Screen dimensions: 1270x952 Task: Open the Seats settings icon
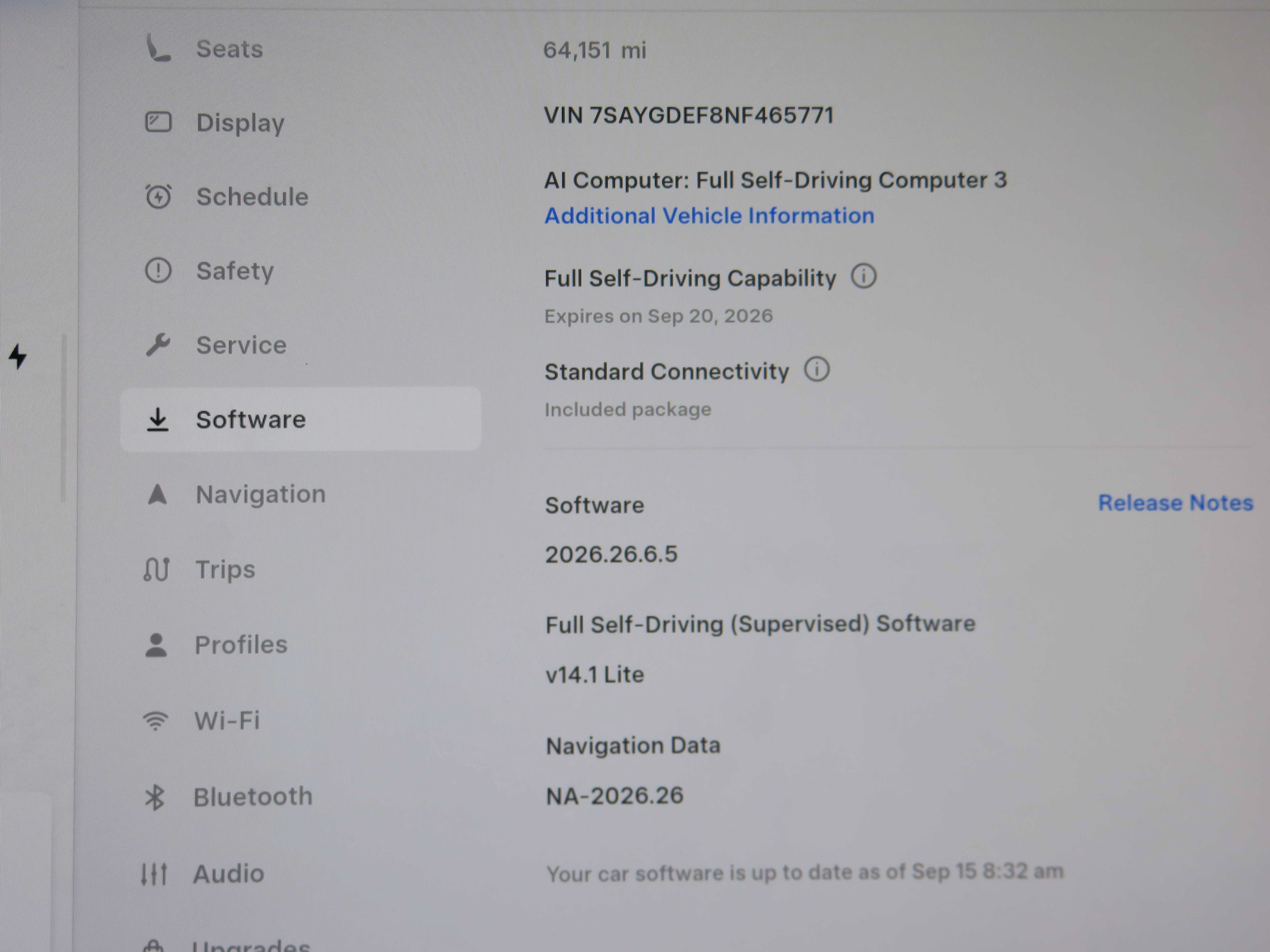coord(157,48)
